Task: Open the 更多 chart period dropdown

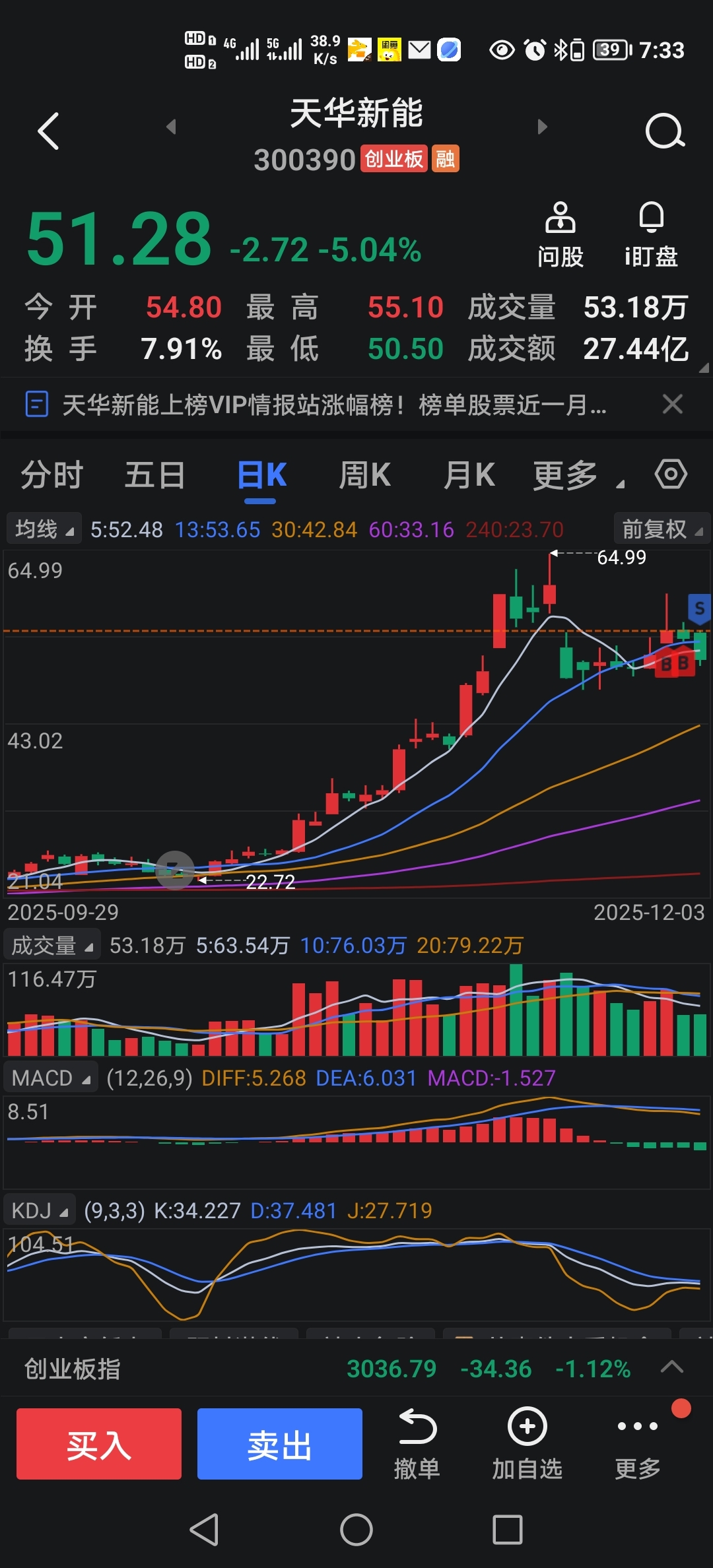Action: (x=578, y=475)
